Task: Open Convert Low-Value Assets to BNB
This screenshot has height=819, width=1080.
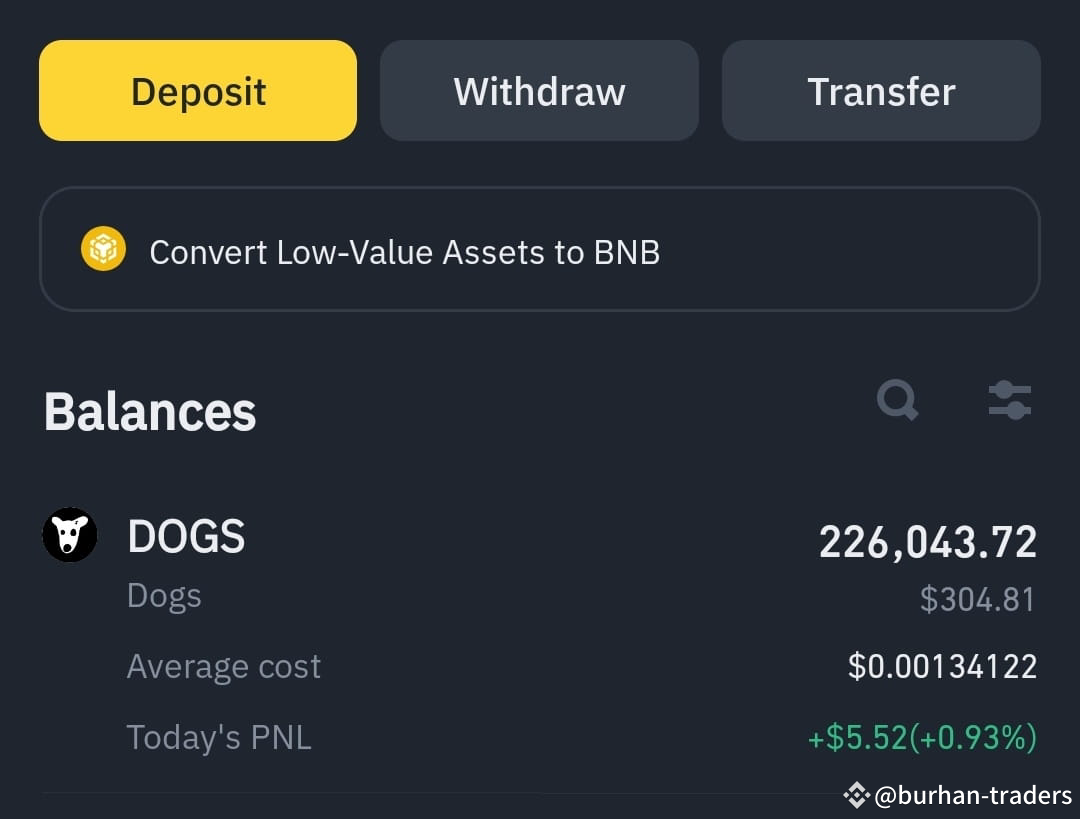Action: coord(405,252)
